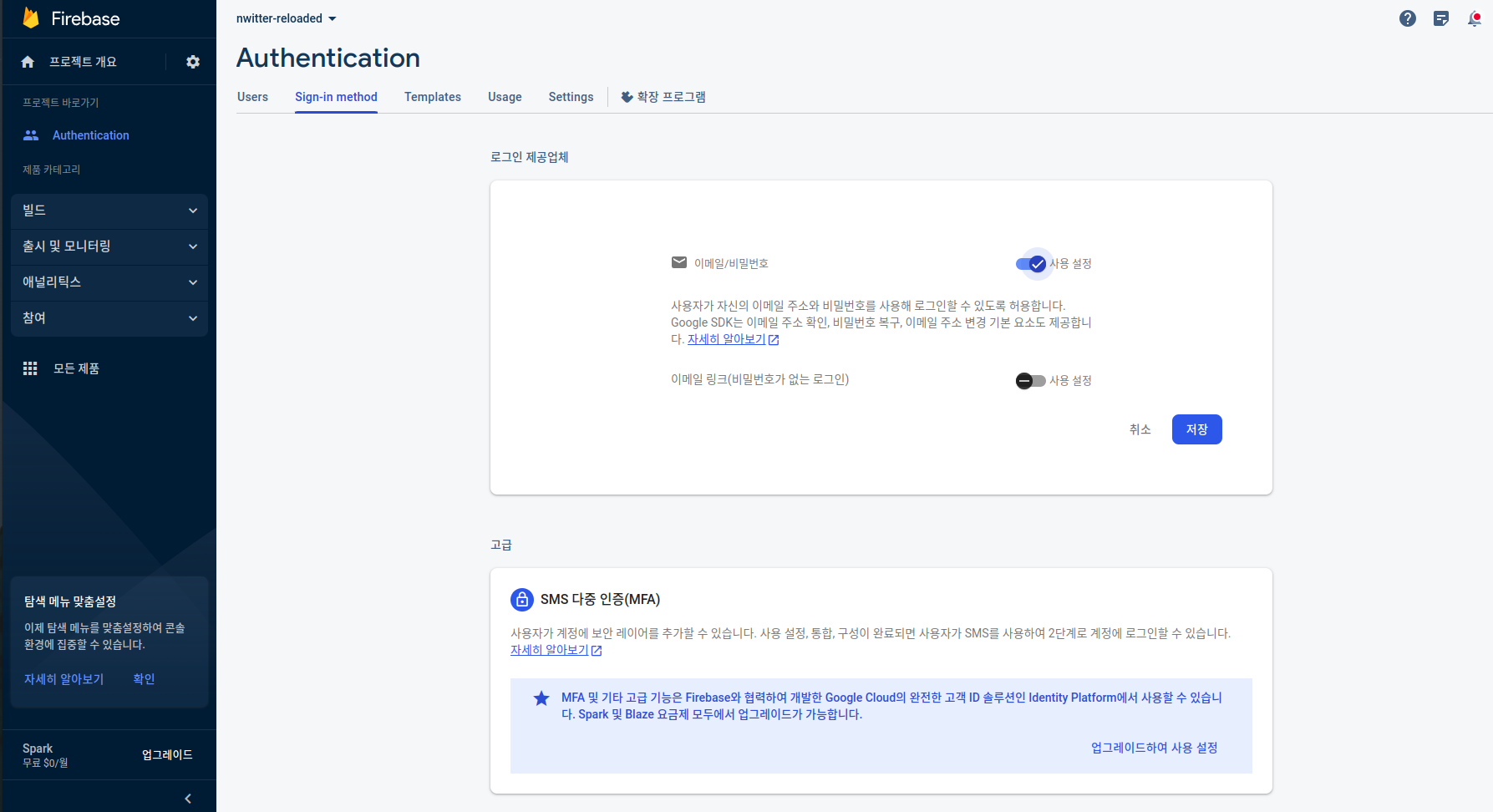Select the Sign-in method tab

pos(336,97)
